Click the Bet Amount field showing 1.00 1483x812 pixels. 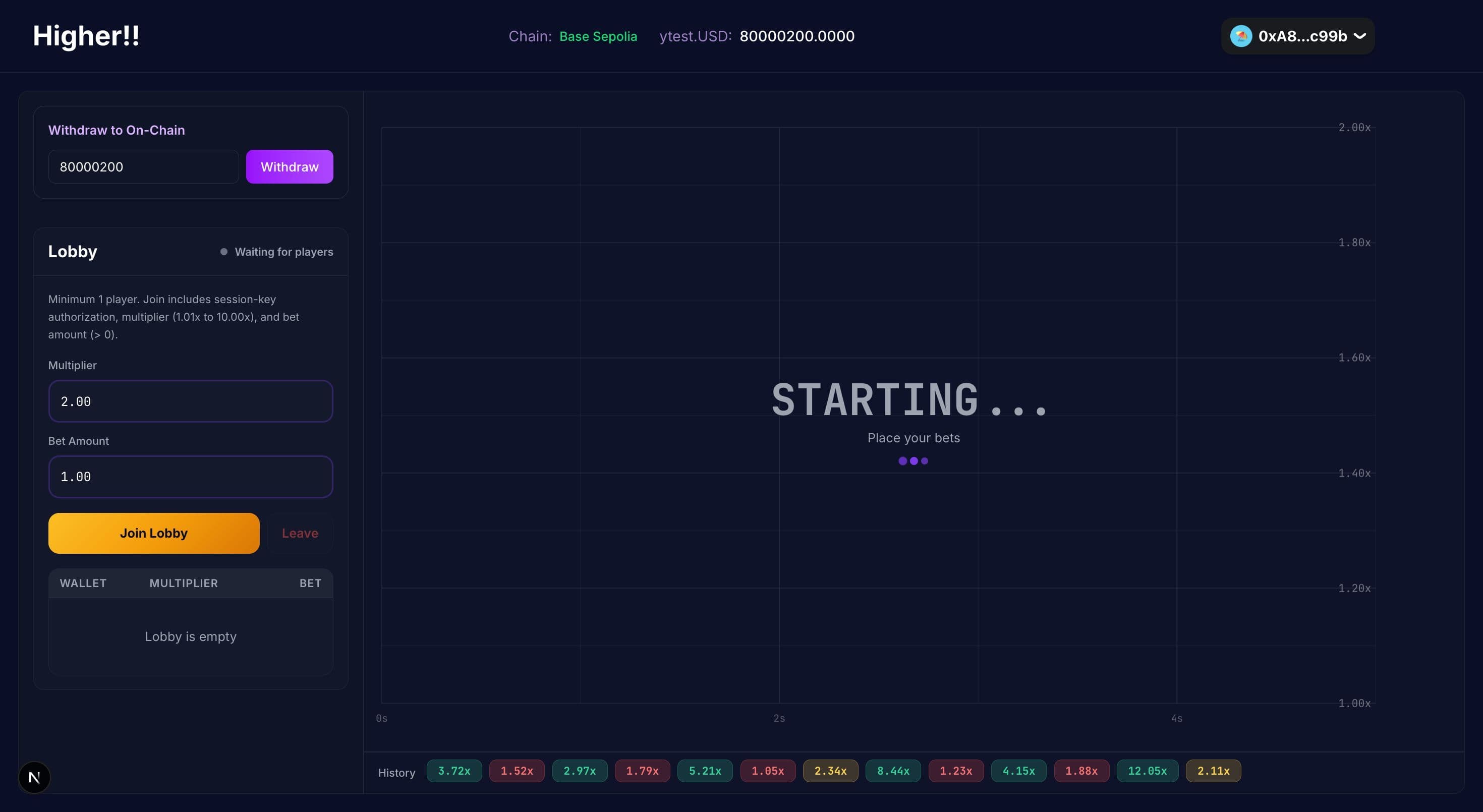click(x=191, y=477)
